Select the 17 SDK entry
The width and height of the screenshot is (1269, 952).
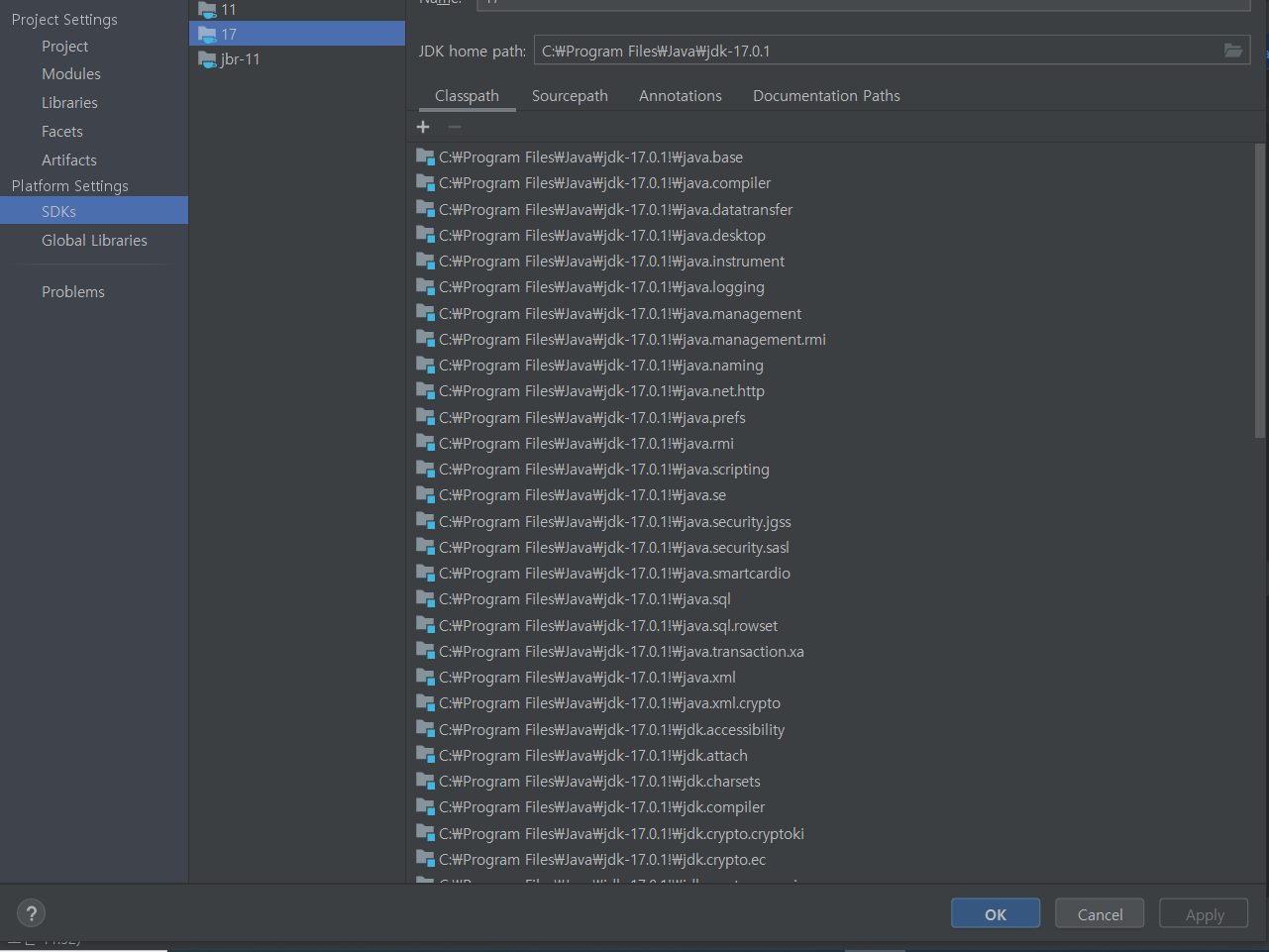[297, 35]
